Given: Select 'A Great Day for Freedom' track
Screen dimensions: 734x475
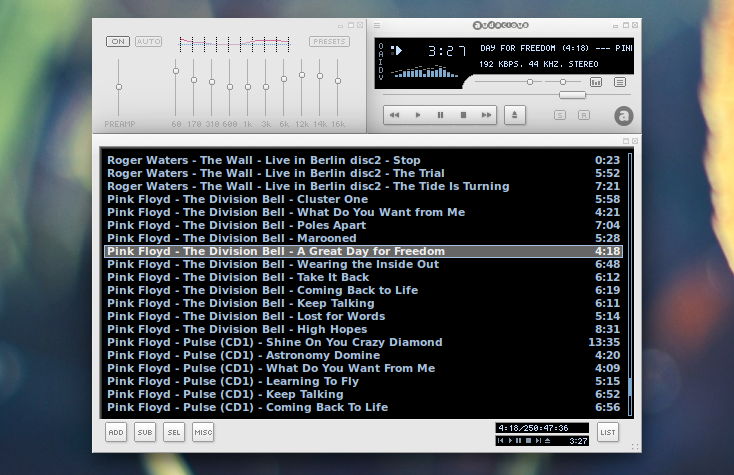Looking at the screenshot, I should (x=363, y=251).
